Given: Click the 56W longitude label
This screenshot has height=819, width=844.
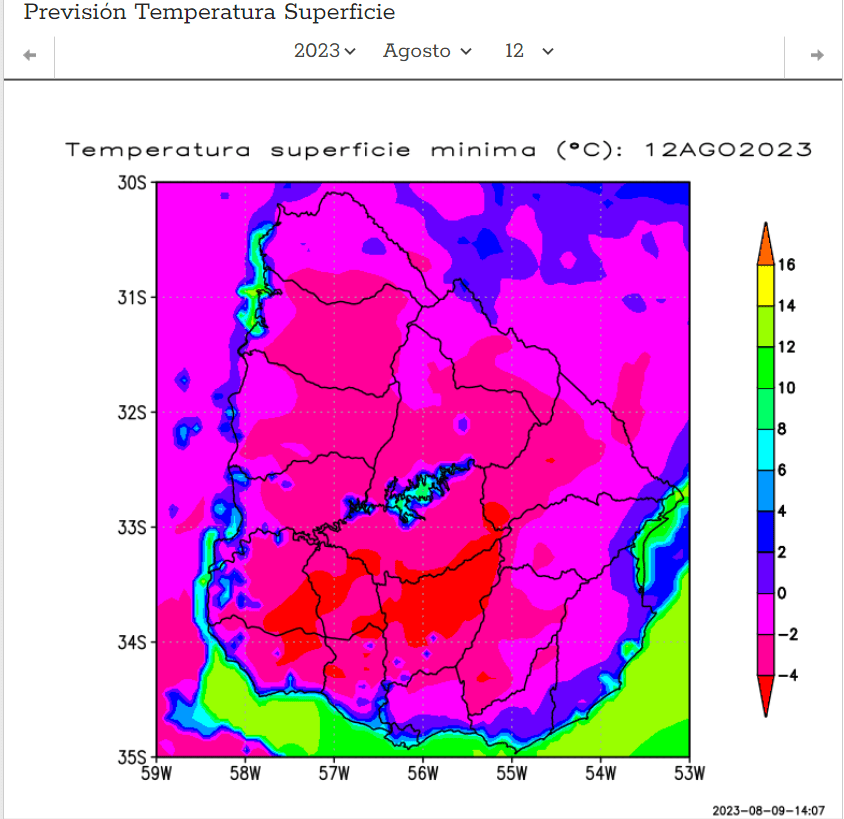Looking at the screenshot, I should [x=423, y=774].
